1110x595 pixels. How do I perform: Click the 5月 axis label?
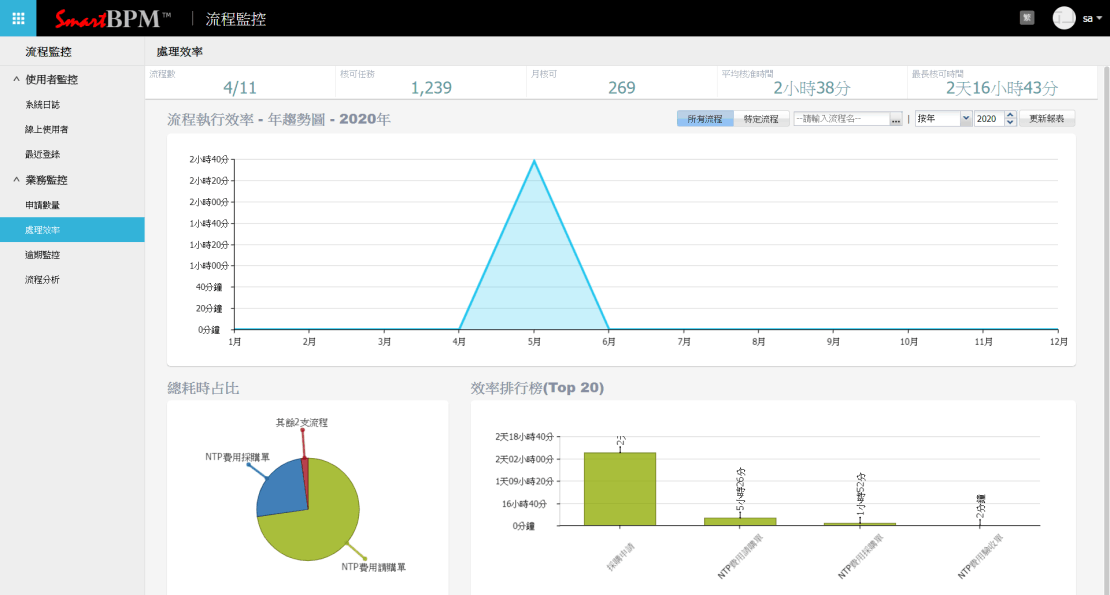pyautogui.click(x=534, y=342)
